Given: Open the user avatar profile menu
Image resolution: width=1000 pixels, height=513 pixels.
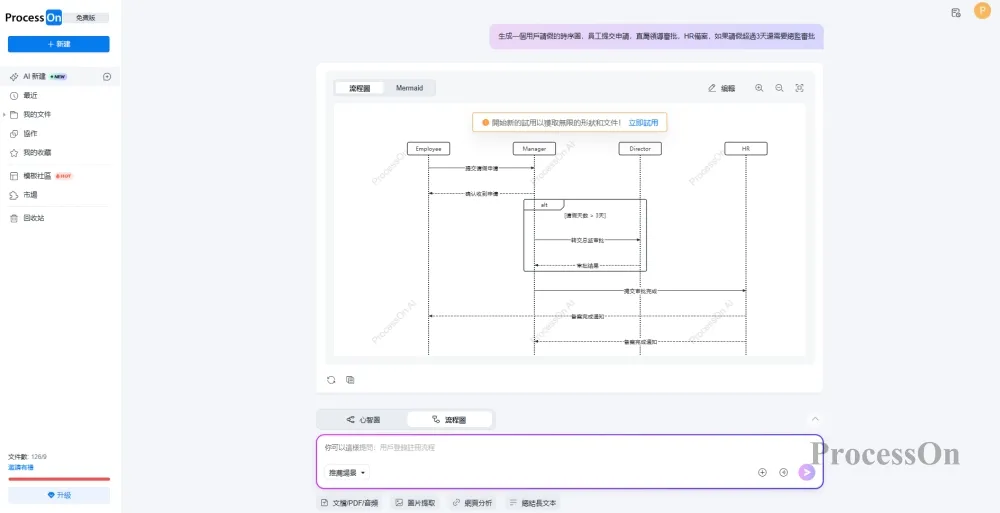Looking at the screenshot, I should 981,11.
